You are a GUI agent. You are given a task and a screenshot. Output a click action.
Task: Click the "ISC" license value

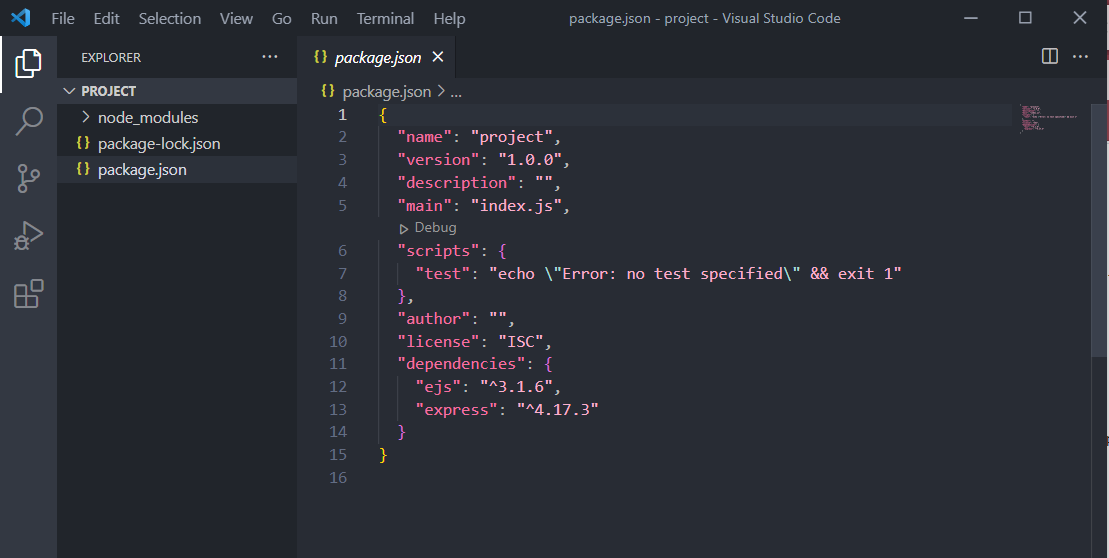point(521,342)
